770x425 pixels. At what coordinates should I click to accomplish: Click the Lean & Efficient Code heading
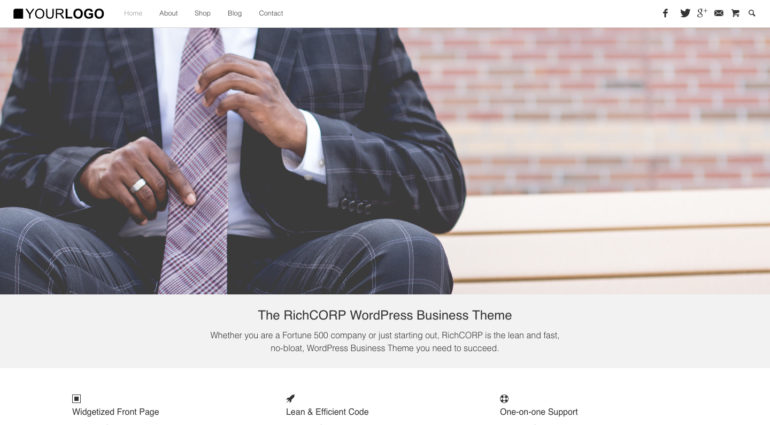point(328,412)
